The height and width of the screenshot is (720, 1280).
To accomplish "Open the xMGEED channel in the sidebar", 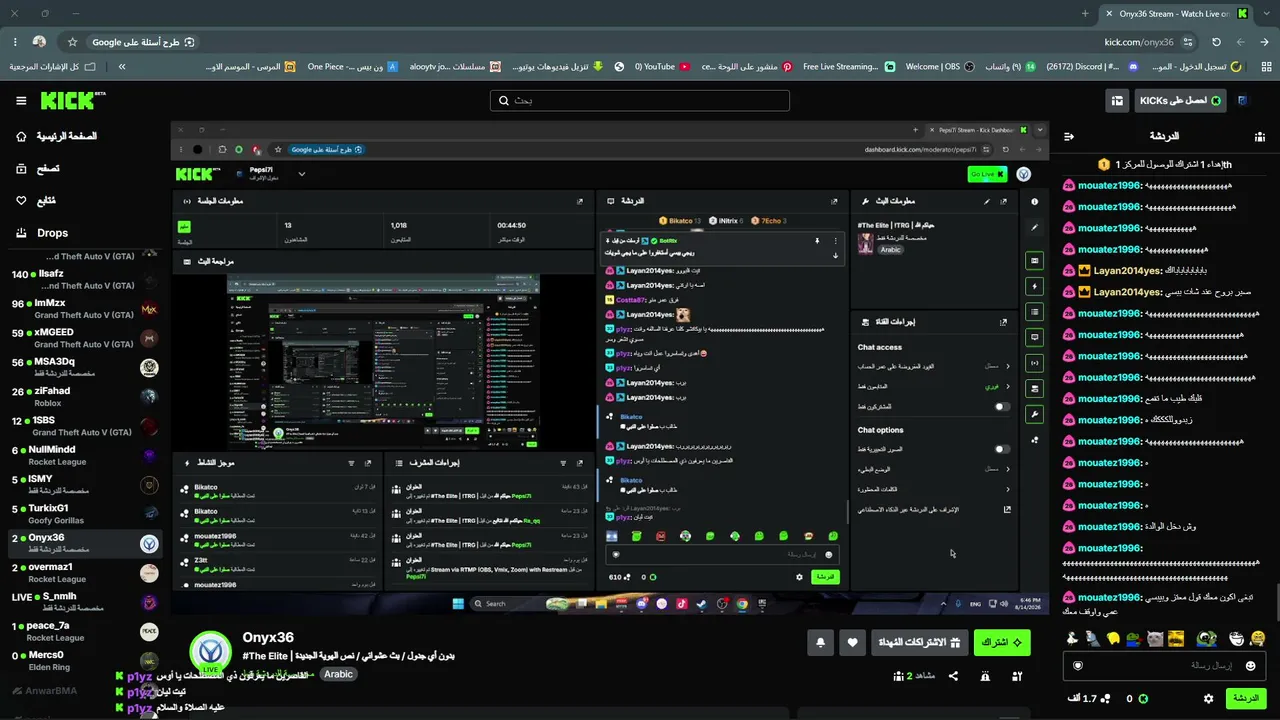I will point(83,338).
